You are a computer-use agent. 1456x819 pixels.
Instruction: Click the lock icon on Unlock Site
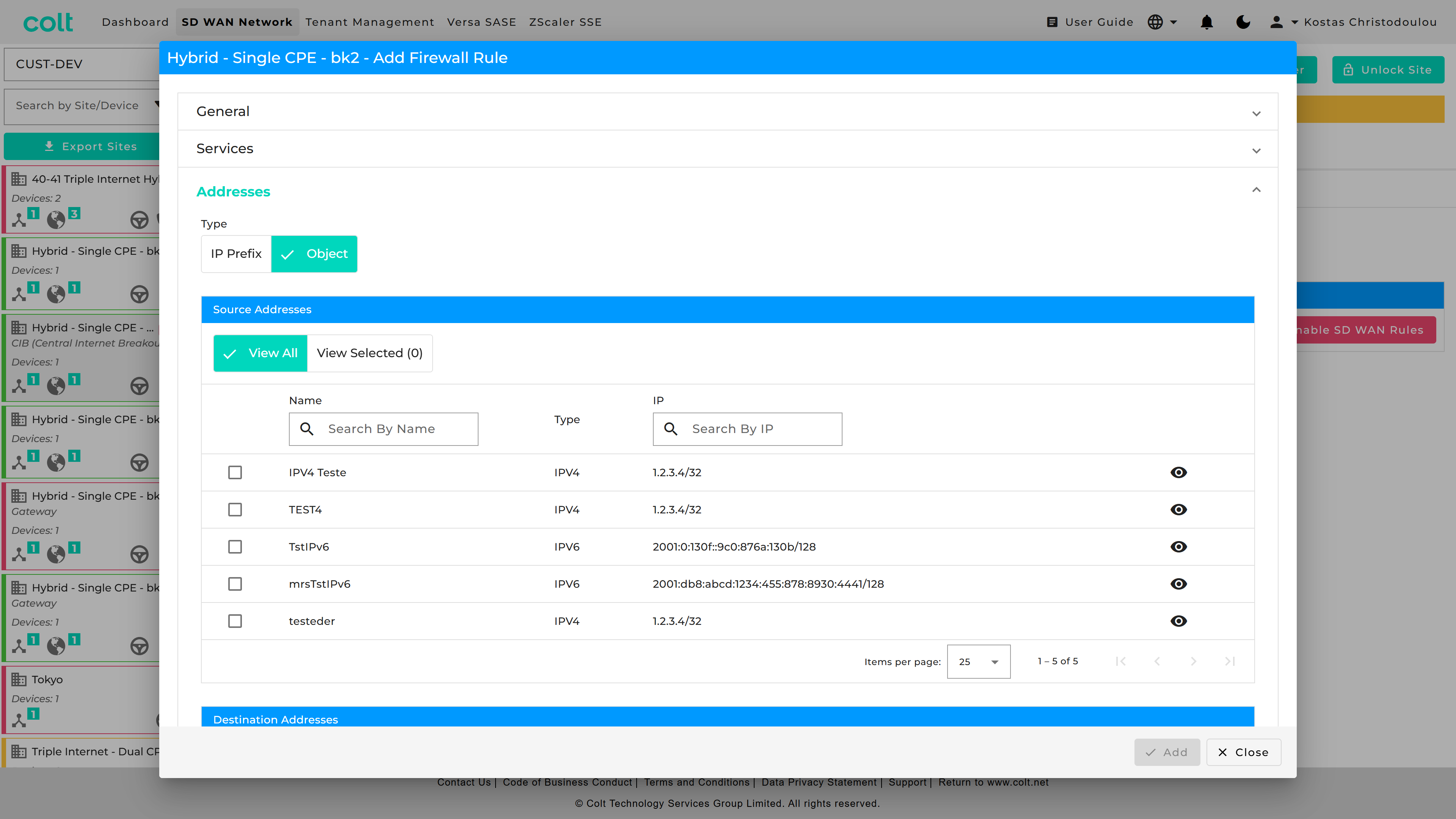(1348, 70)
